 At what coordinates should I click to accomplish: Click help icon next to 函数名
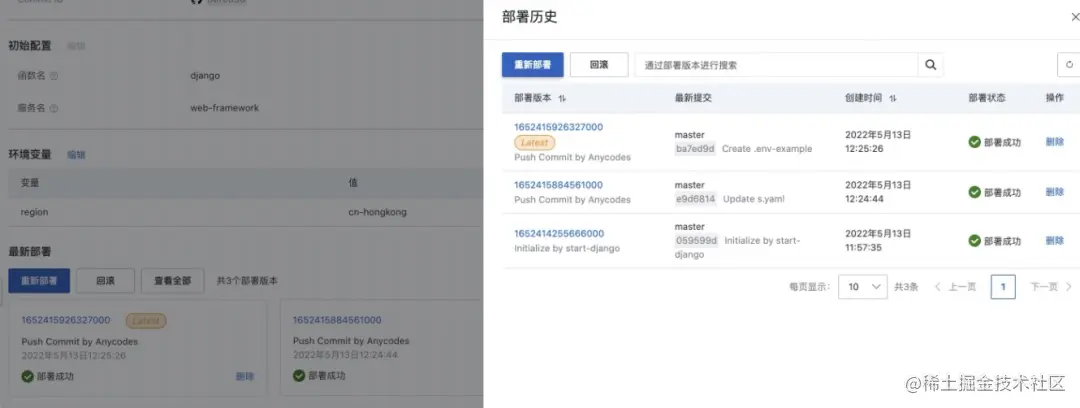click(54, 76)
